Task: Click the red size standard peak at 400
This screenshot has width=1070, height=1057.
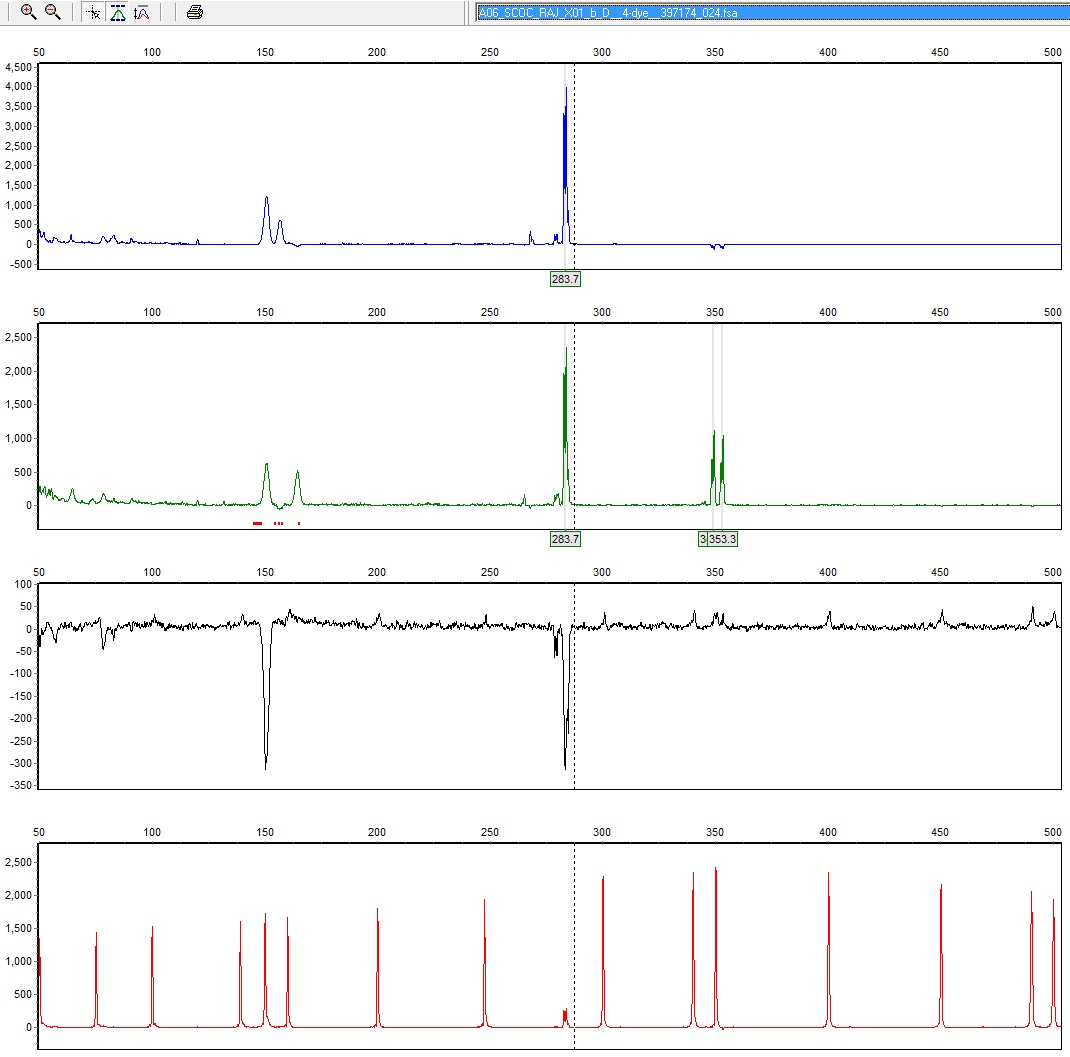Action: (828, 950)
